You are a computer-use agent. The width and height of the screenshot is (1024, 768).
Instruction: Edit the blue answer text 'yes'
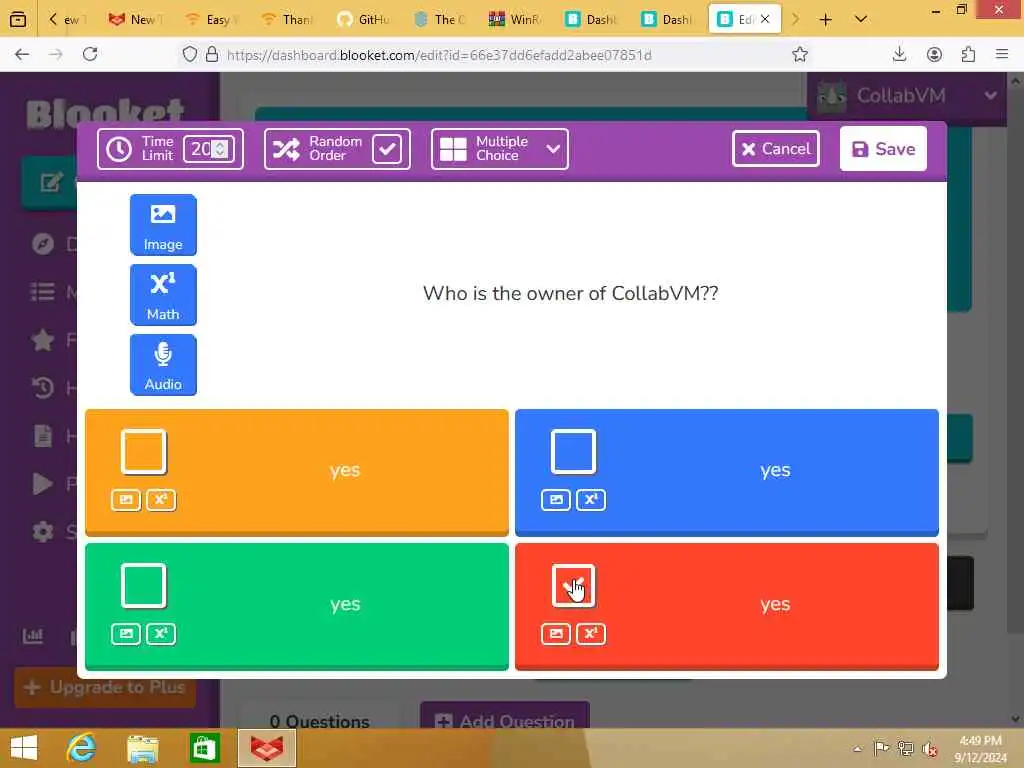(775, 470)
